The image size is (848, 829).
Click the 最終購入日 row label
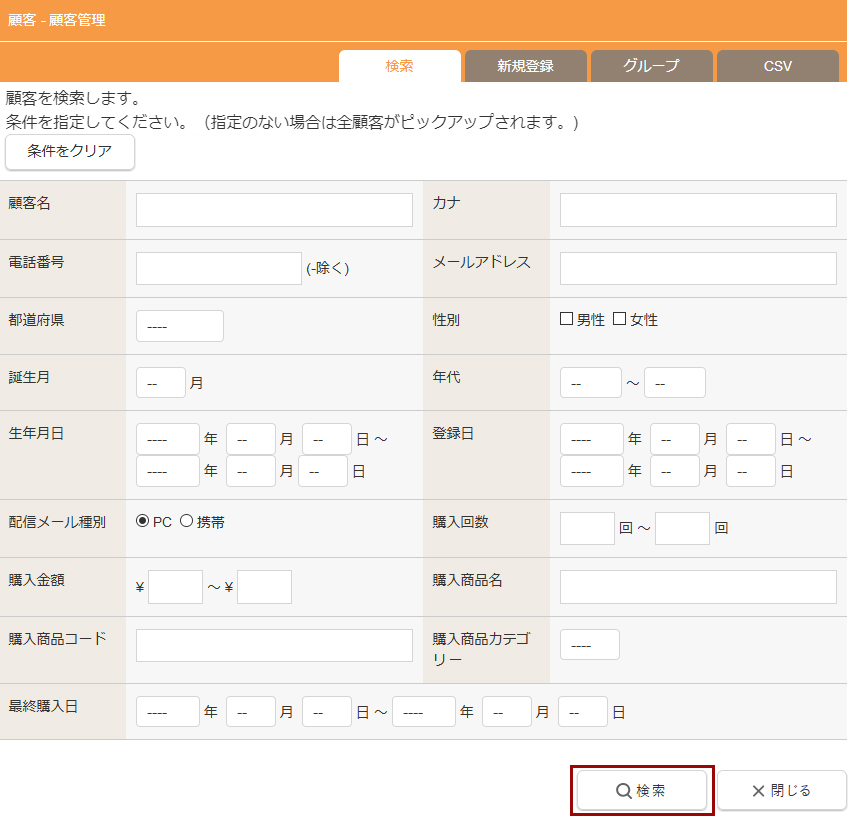coord(43,706)
